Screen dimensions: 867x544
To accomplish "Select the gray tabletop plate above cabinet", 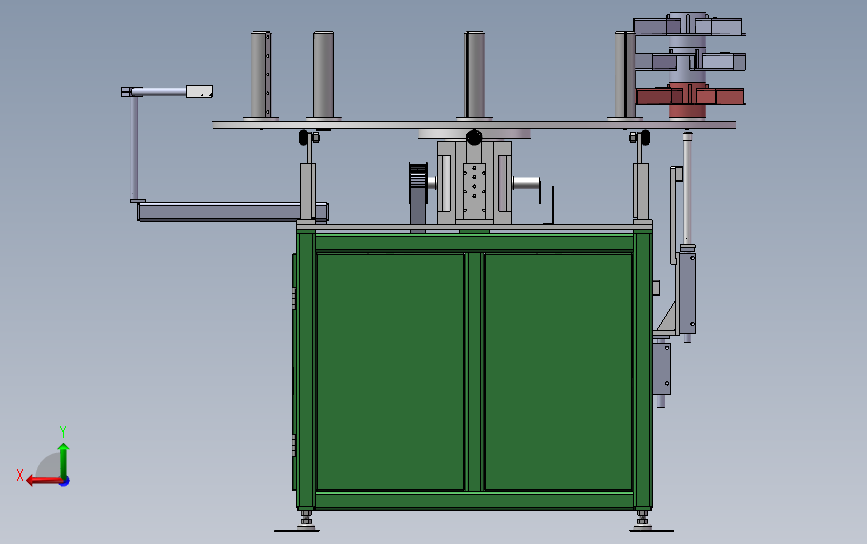I will coord(474,227).
